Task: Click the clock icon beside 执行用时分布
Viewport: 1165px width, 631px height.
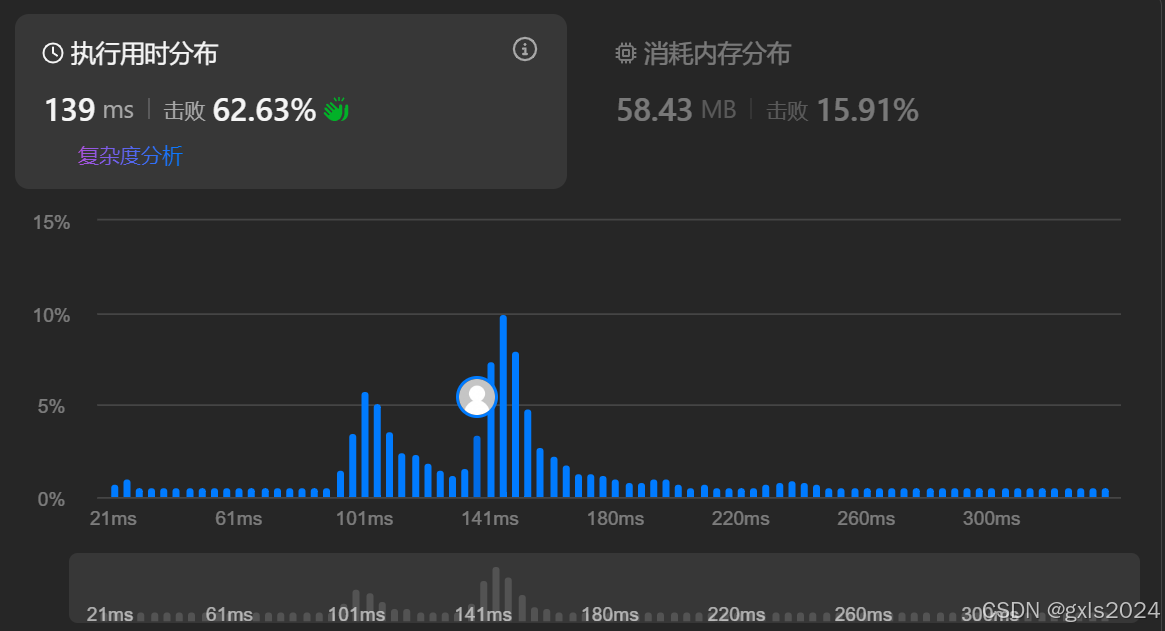Action: (x=53, y=54)
